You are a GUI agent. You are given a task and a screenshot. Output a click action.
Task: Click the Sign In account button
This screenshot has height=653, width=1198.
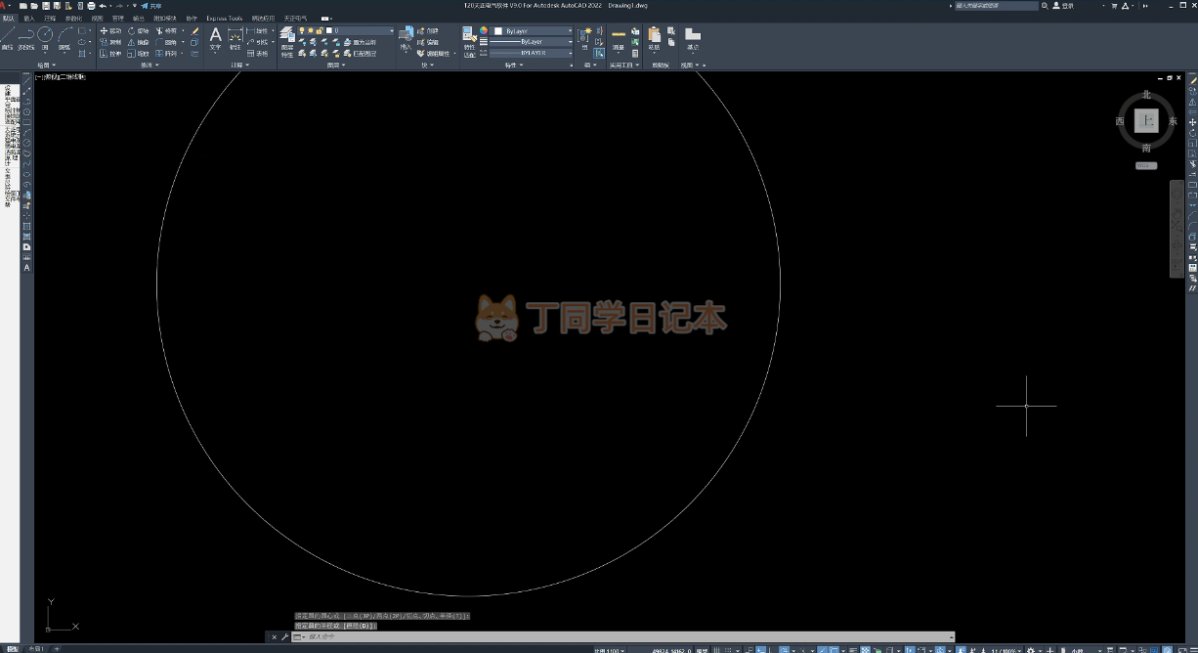1064,5
